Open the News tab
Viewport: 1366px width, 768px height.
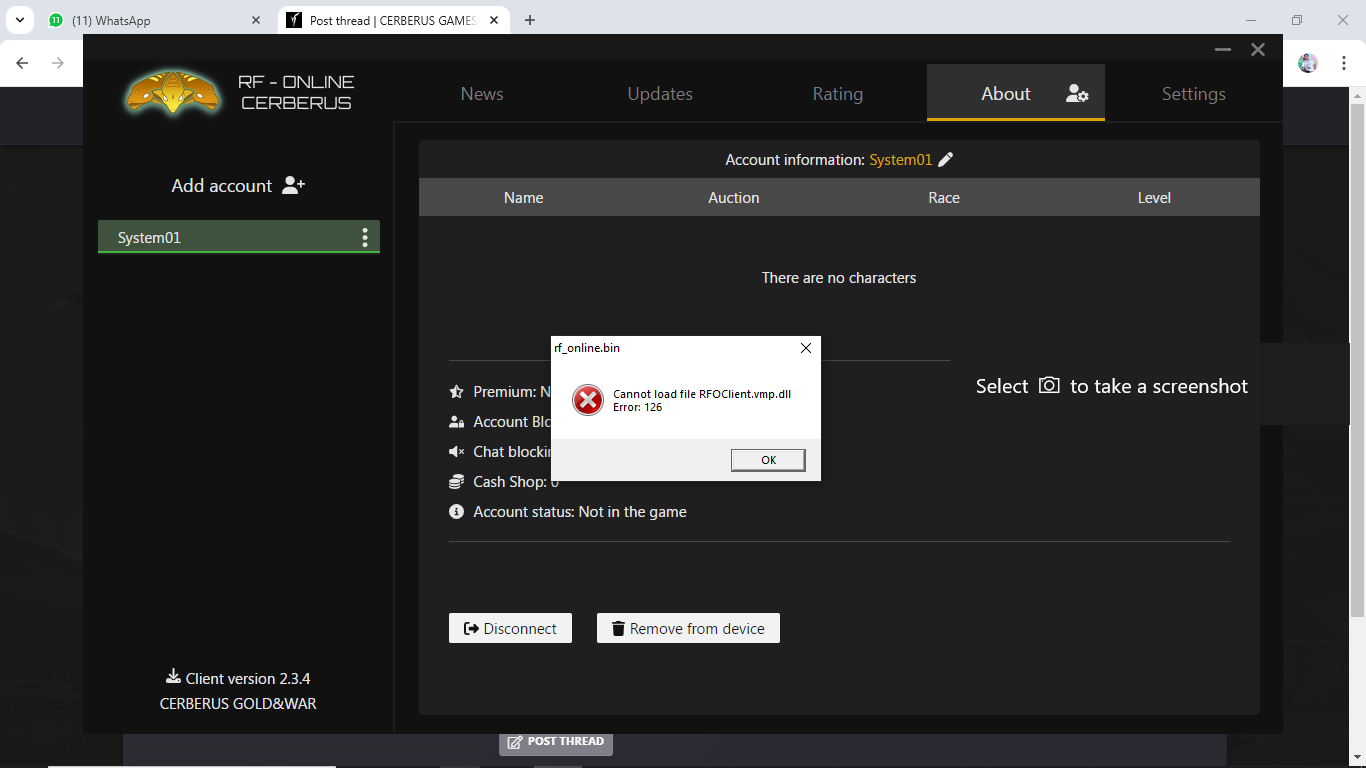[x=482, y=94]
